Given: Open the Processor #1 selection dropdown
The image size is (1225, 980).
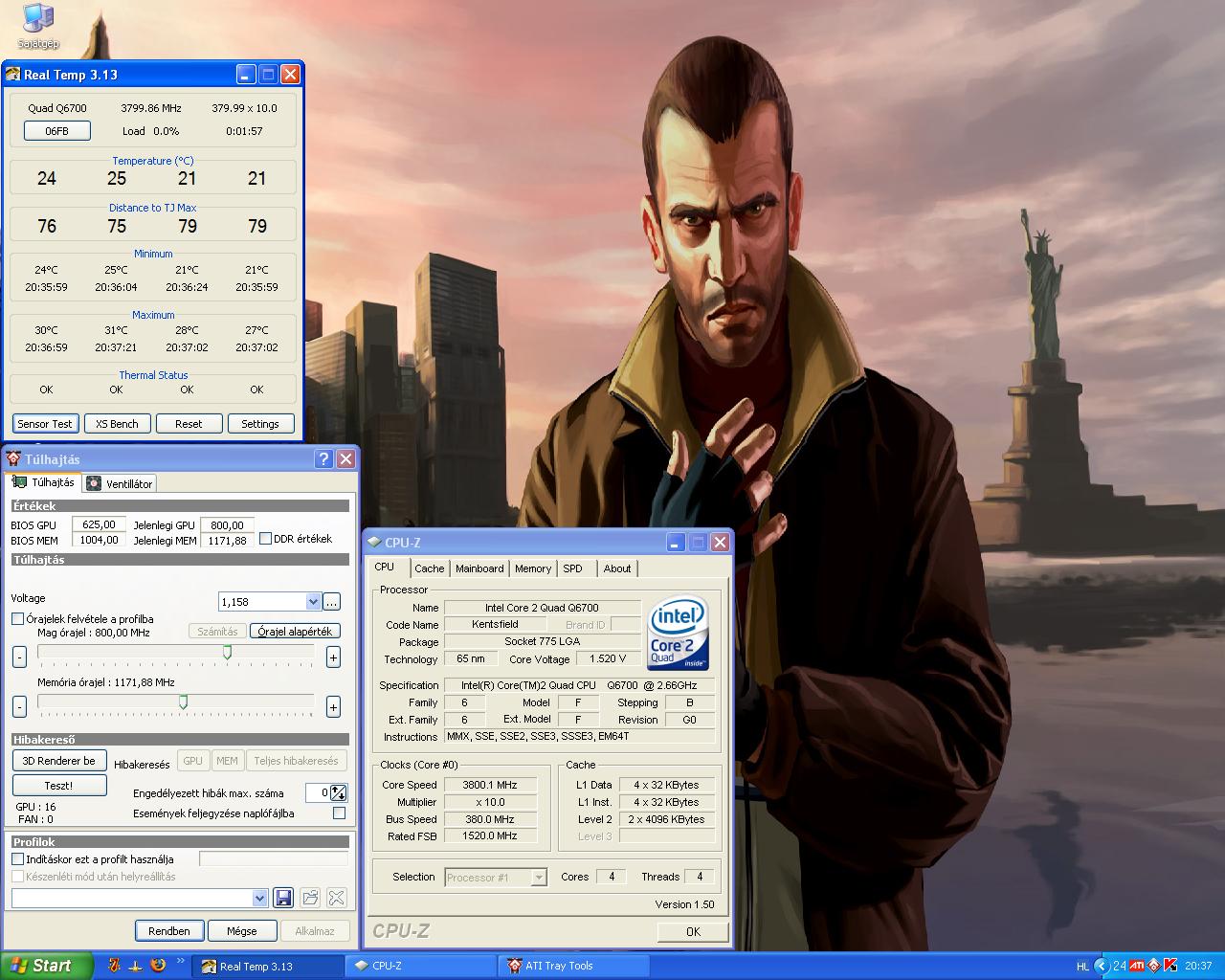Looking at the screenshot, I should point(539,878).
